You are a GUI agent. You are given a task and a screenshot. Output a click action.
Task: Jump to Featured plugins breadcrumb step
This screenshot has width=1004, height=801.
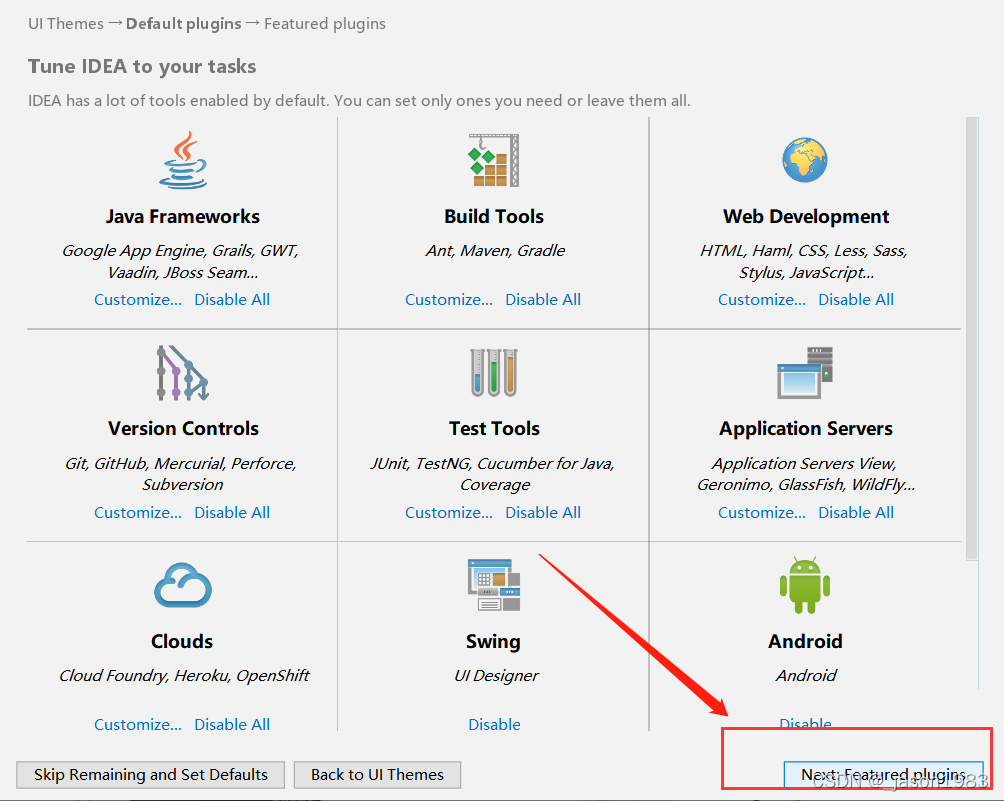click(x=325, y=24)
